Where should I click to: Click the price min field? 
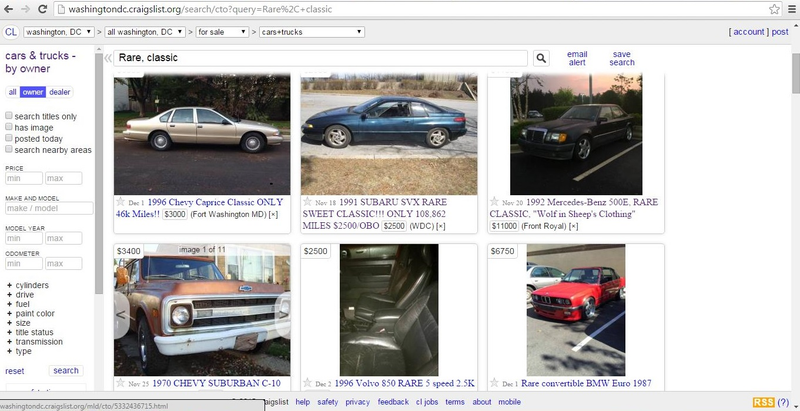(24, 178)
